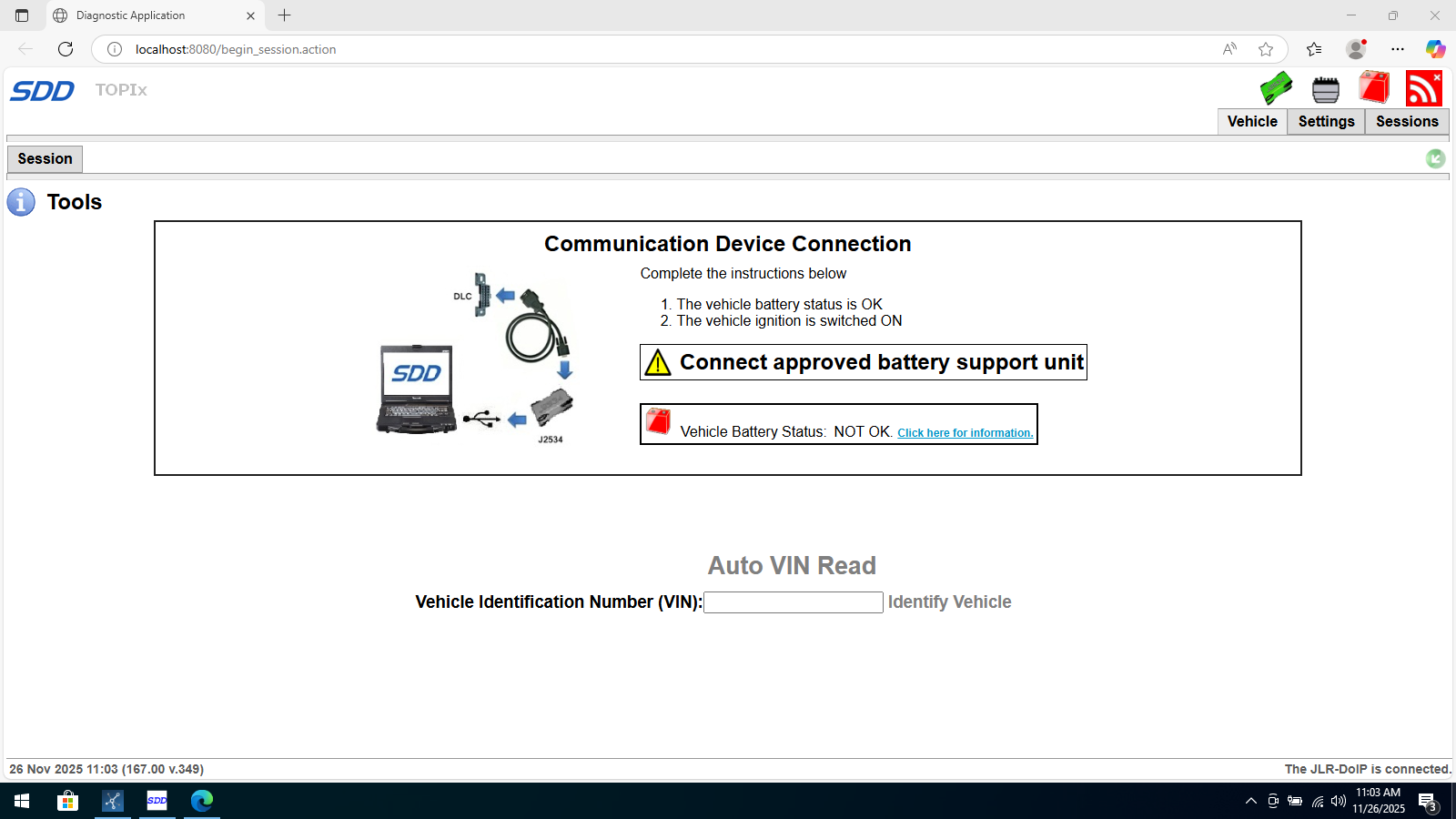The image size is (1456, 819).
Task: Select the Session tab on the left
Action: (45, 159)
